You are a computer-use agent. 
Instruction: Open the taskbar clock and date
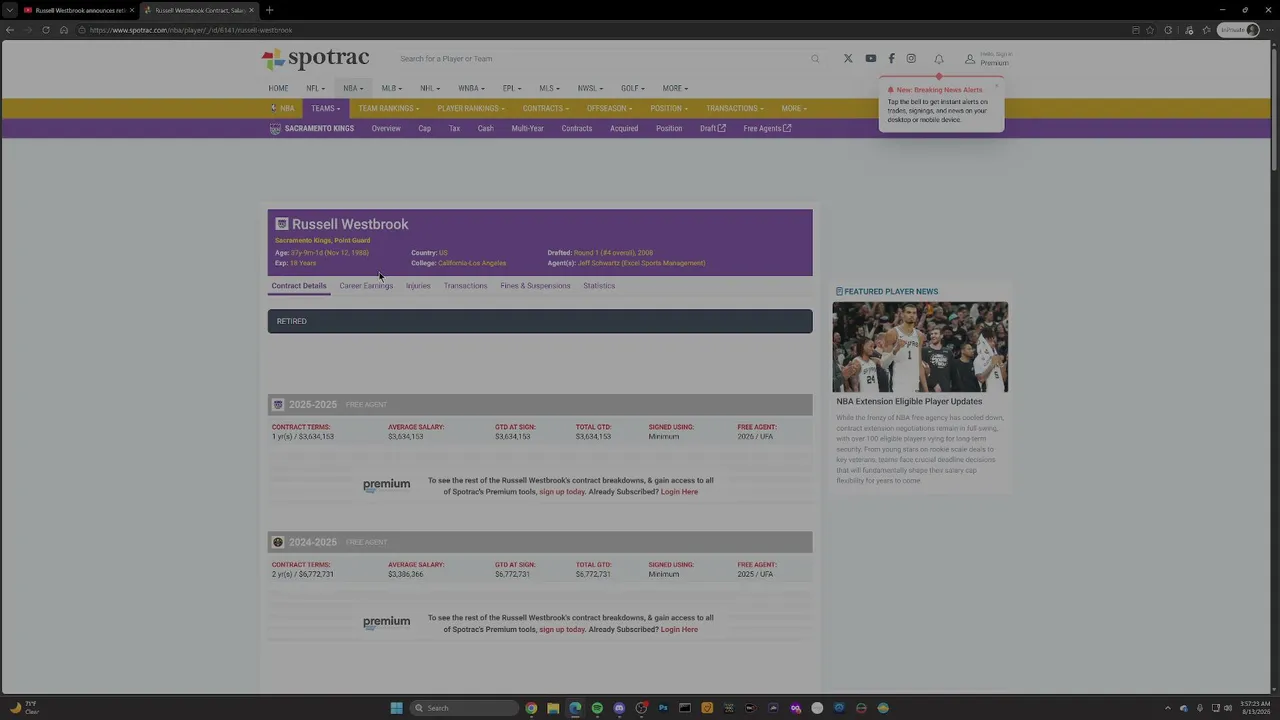click(x=1254, y=708)
